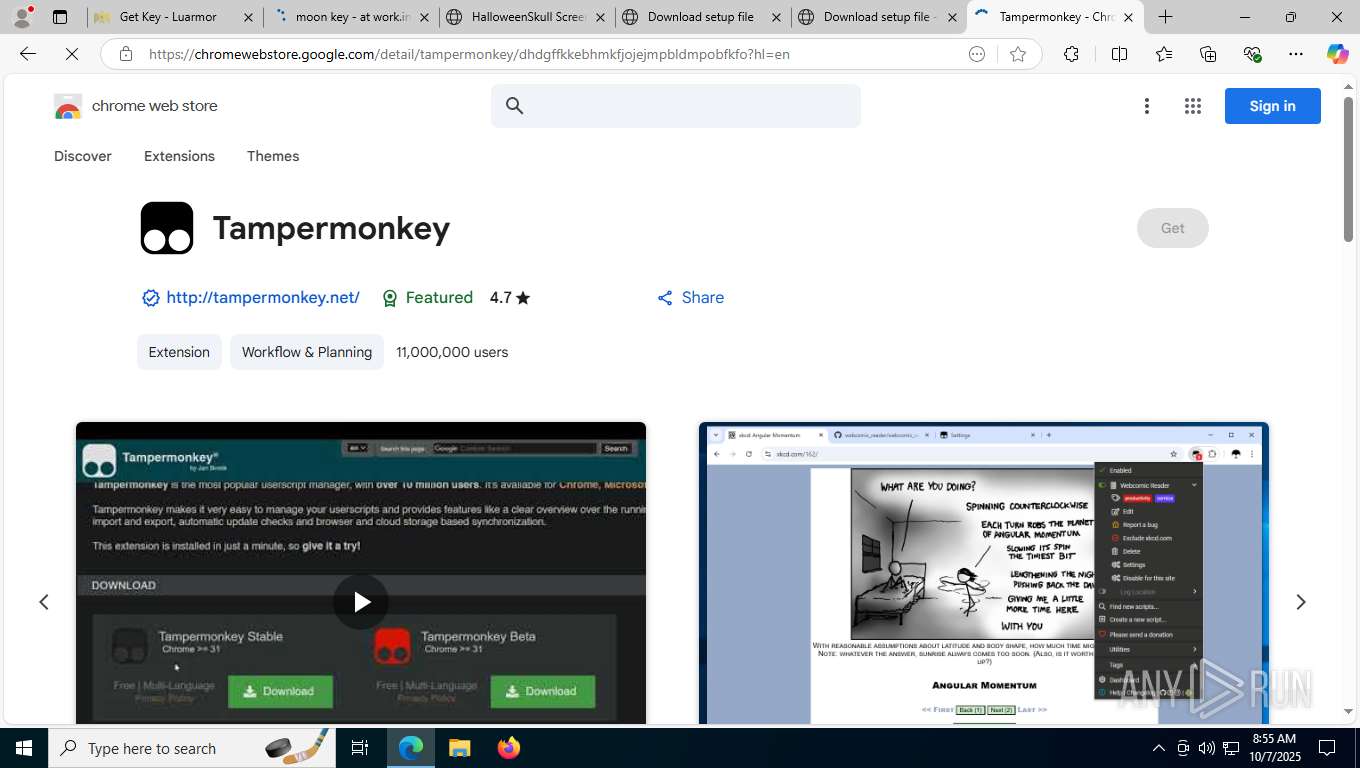This screenshot has width=1360, height=768.
Task: Open Copilot sidebar icon
Action: click(x=1338, y=54)
